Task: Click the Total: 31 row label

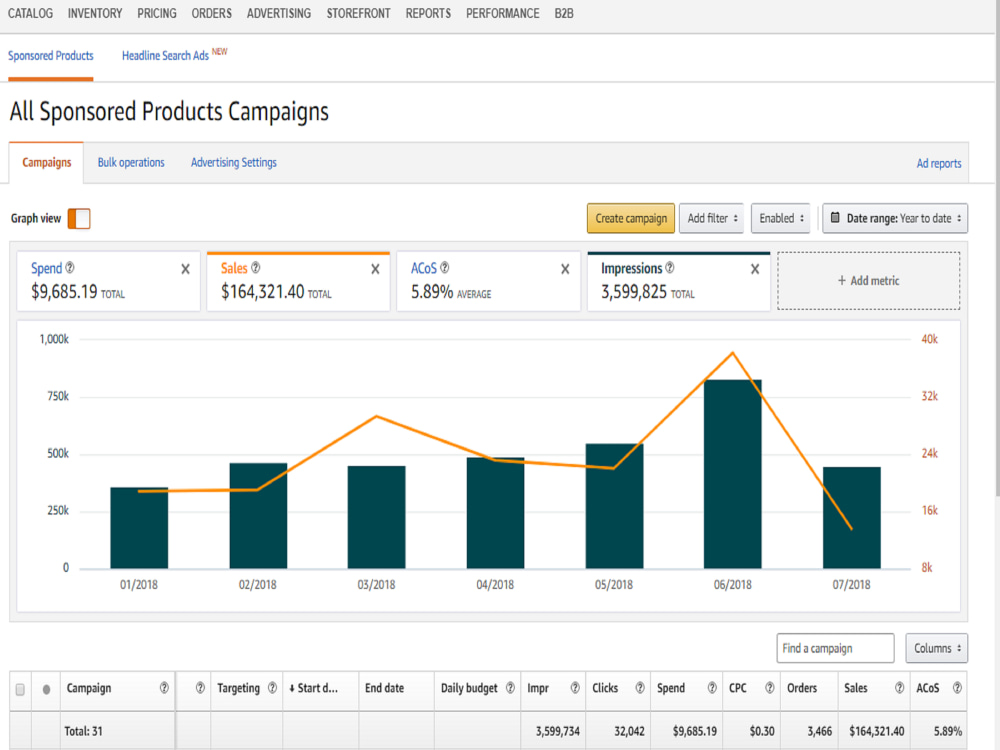Action: pyautogui.click(x=83, y=731)
